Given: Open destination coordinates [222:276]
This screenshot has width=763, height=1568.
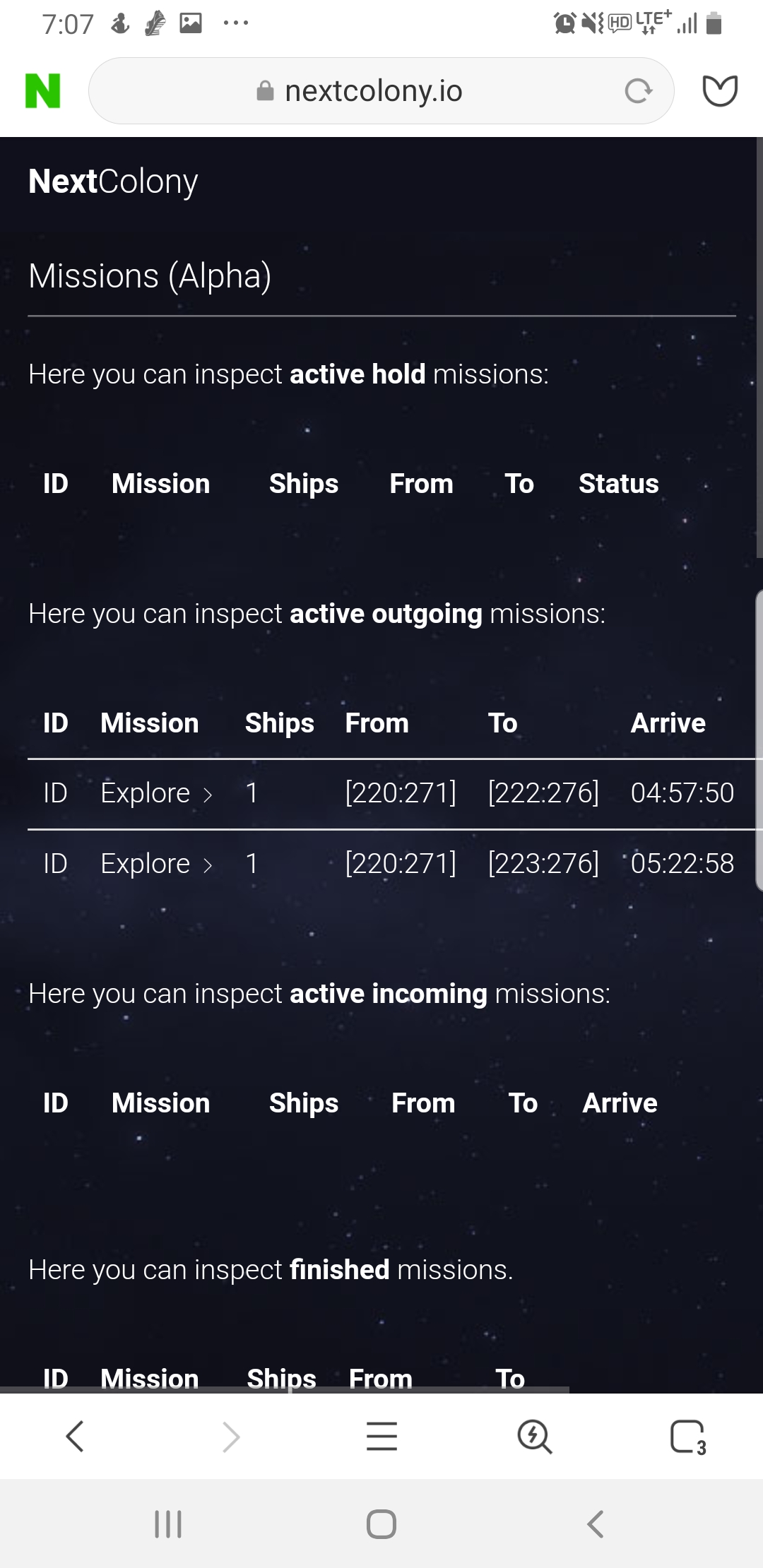Looking at the screenshot, I should click(543, 793).
